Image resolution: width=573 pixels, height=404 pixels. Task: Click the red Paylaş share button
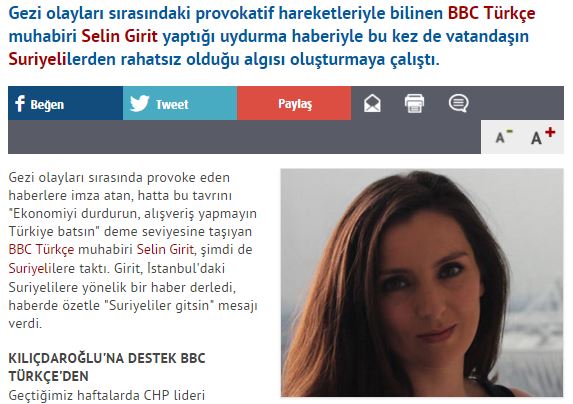coord(294,103)
